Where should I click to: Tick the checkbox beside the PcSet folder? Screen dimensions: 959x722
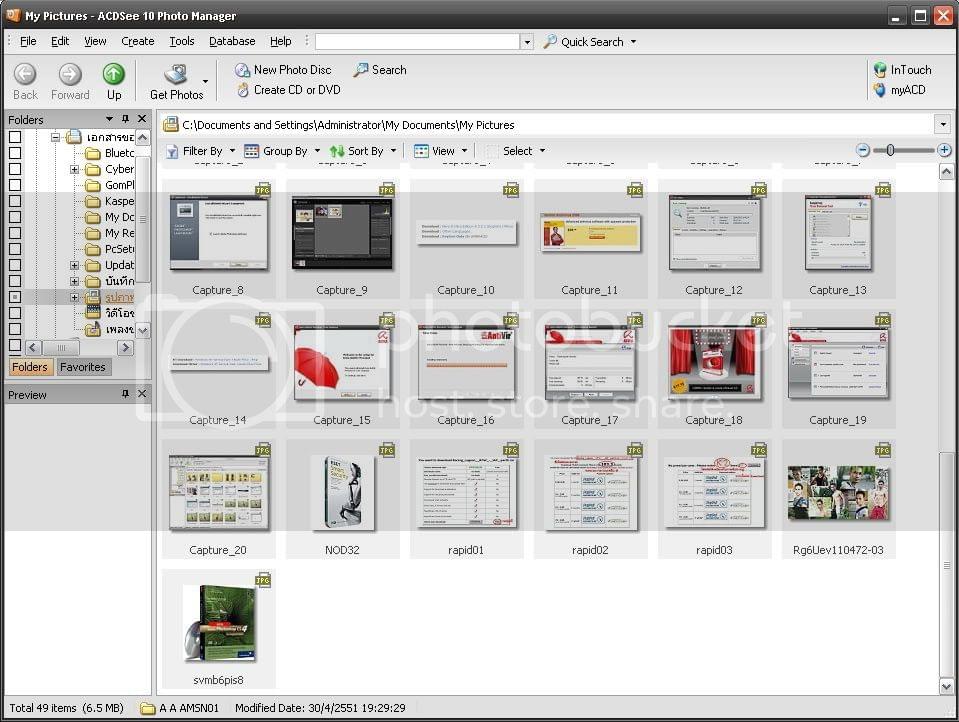[15, 249]
